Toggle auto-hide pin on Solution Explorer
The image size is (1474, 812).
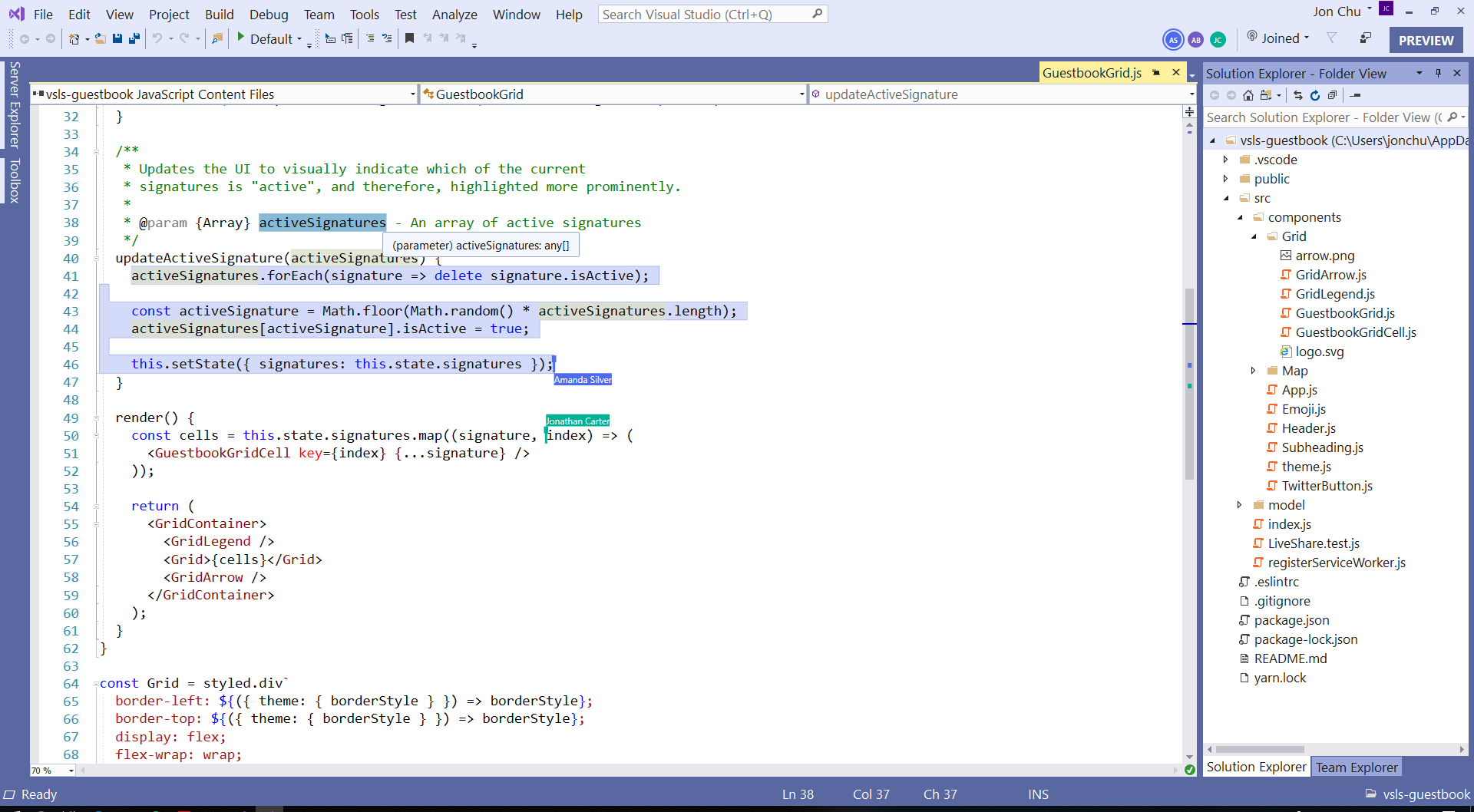[x=1438, y=73]
